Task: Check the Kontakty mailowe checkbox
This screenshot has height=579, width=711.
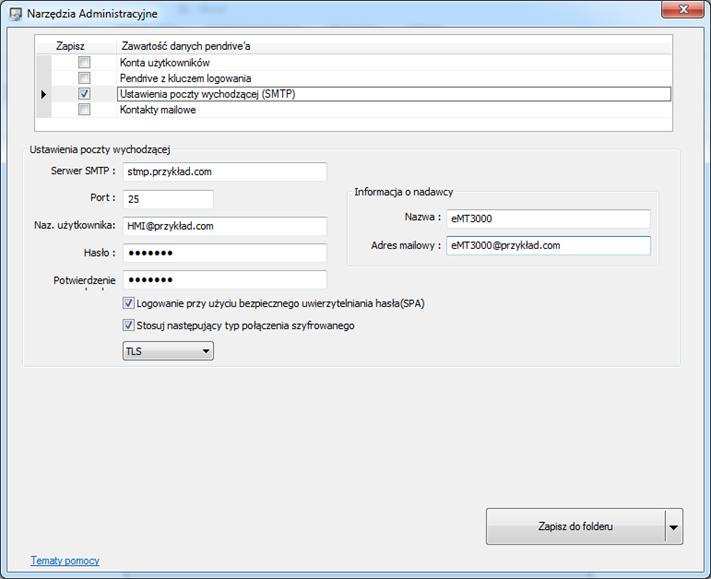Action: tap(84, 109)
